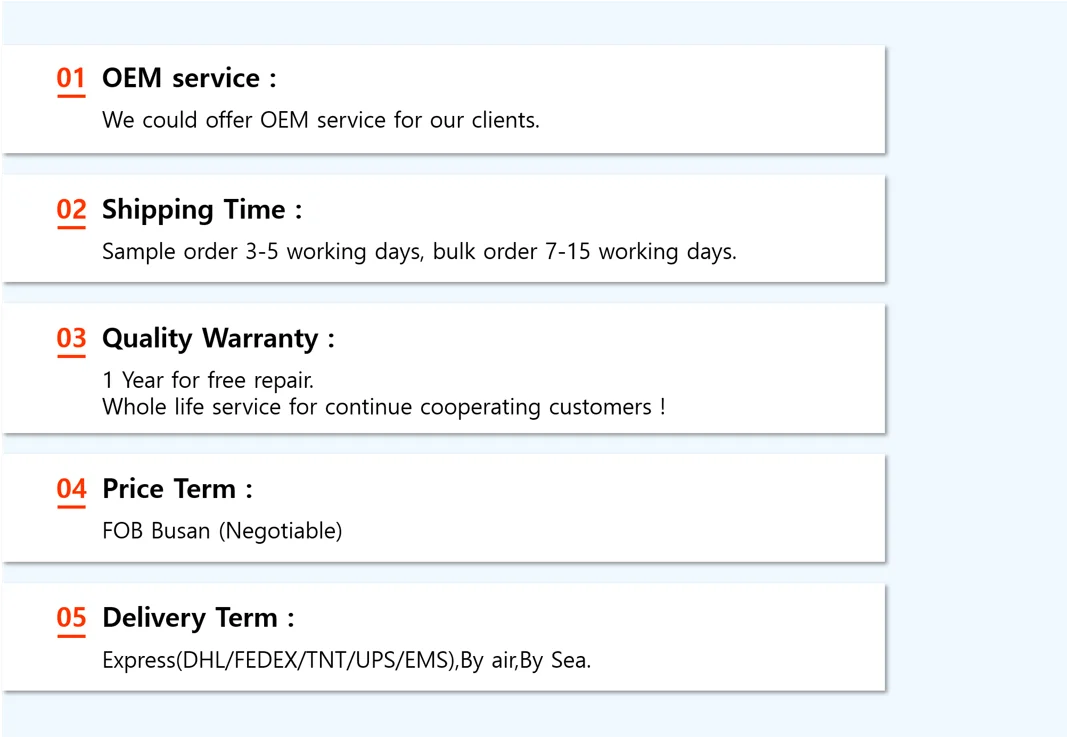This screenshot has width=1067, height=737.
Task: Click the Whole life service line
Action: coord(383,407)
